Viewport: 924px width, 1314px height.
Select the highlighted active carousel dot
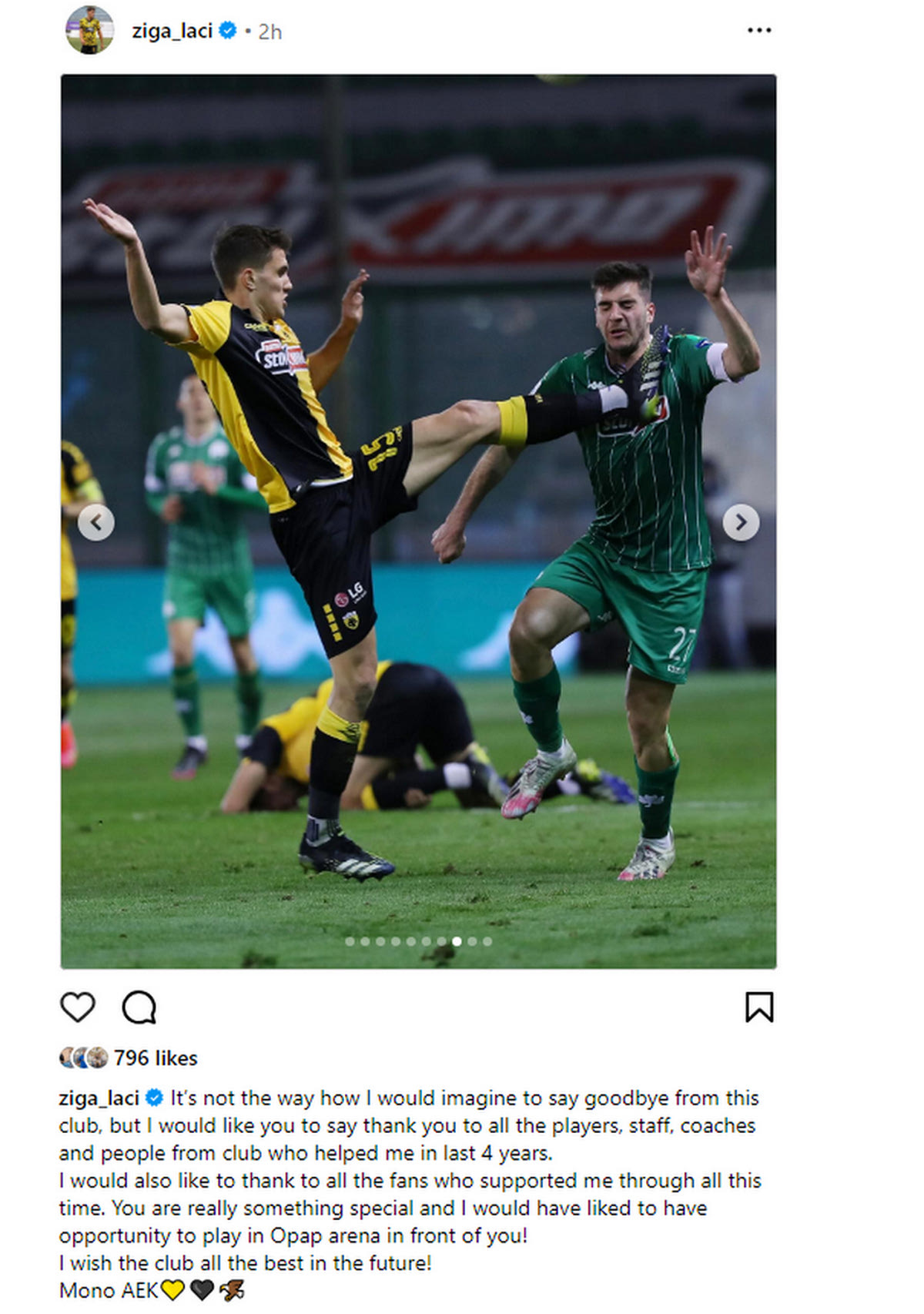(457, 941)
